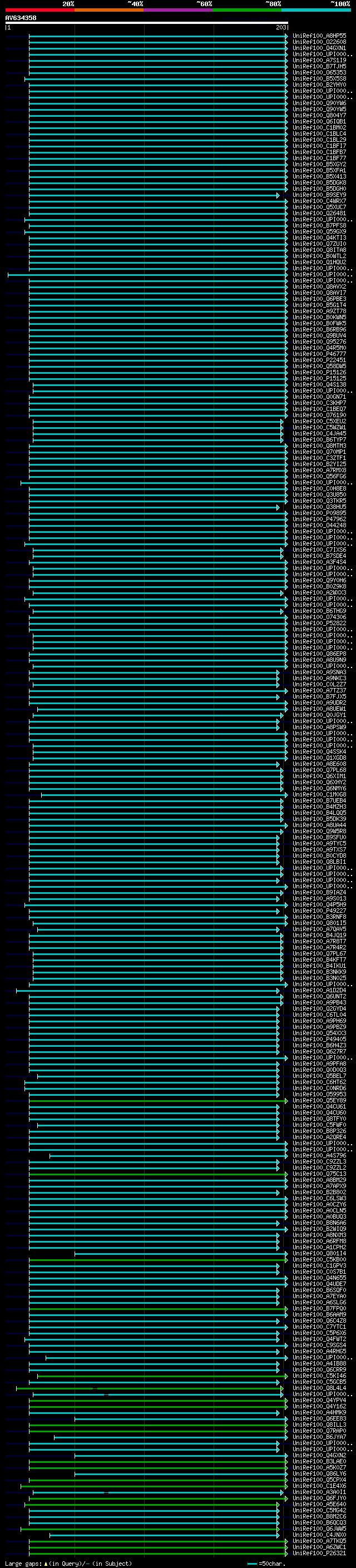Open hit UniRef100_P49405
This screenshot has width=356, height=1568.
[x=319, y=1040]
